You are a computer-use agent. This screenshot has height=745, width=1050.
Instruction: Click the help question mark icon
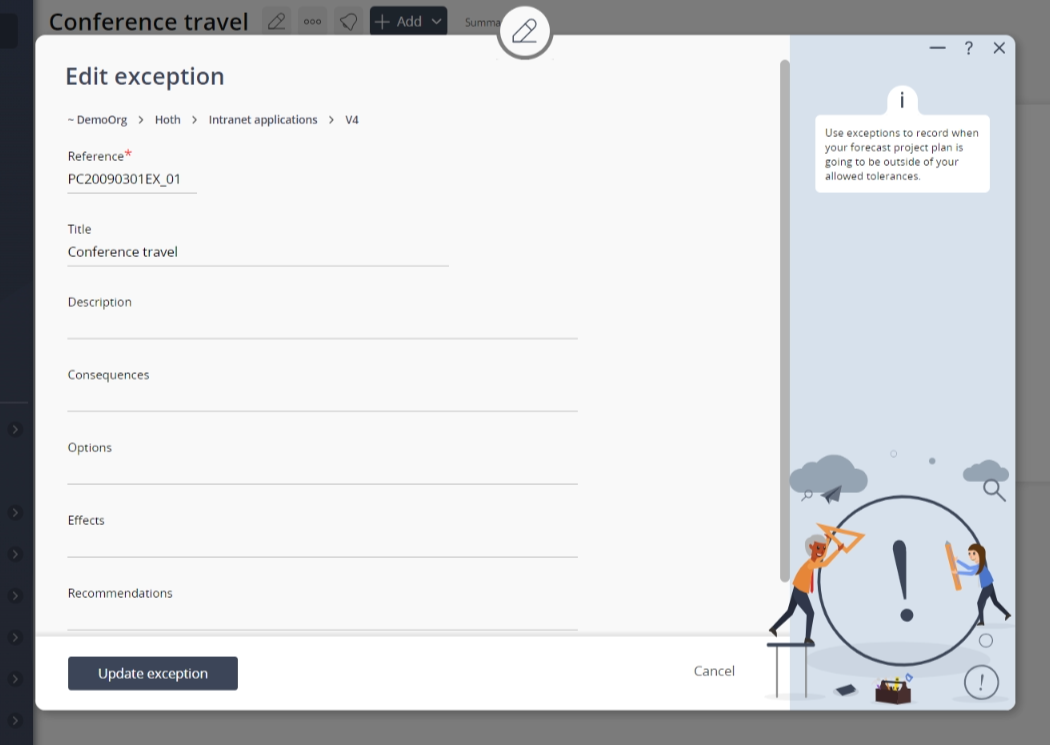[968, 48]
